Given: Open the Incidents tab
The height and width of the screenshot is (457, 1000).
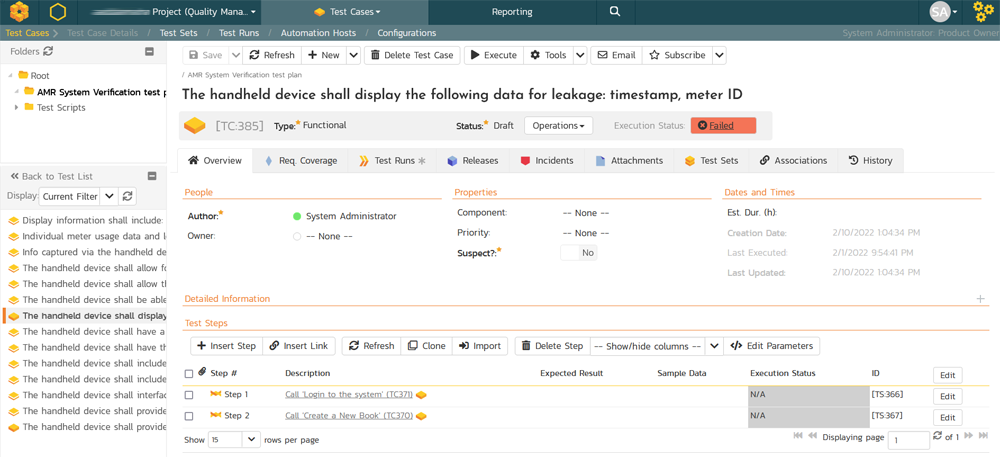Looking at the screenshot, I should 546,160.
